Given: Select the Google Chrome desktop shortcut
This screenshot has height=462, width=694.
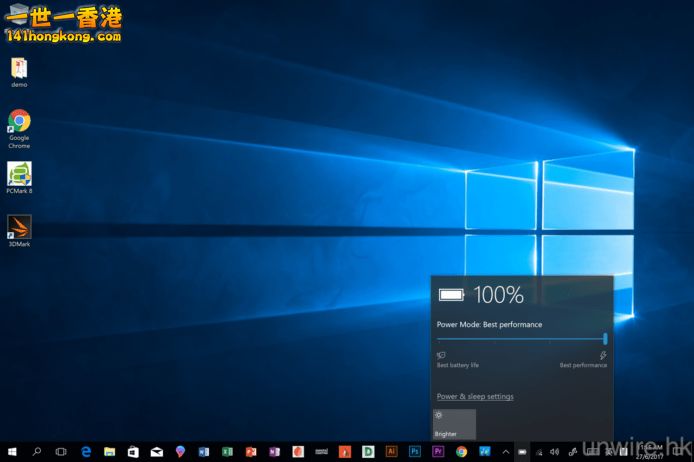Looking at the screenshot, I should tap(19, 129).
